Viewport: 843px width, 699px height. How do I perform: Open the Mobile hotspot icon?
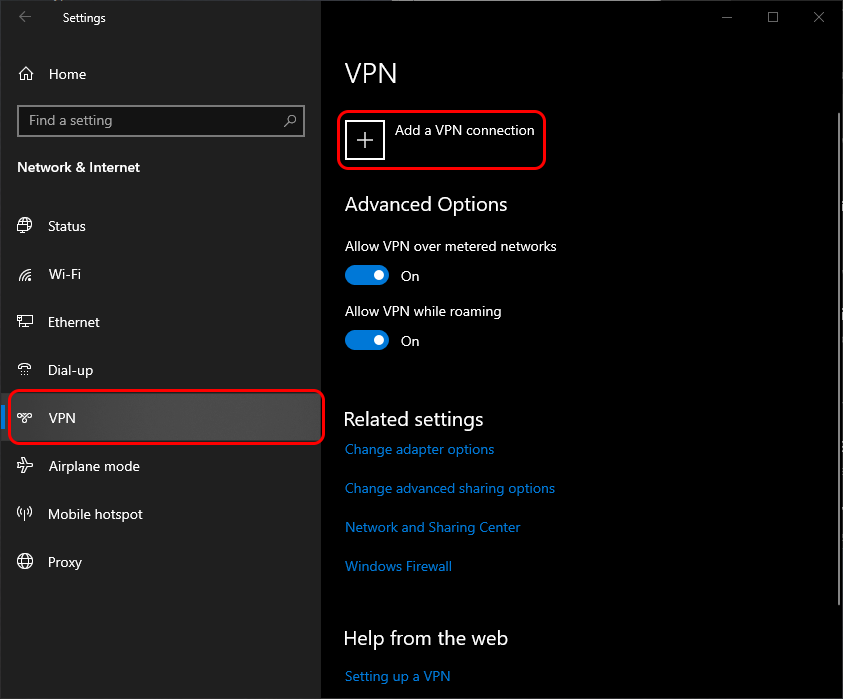[26, 514]
